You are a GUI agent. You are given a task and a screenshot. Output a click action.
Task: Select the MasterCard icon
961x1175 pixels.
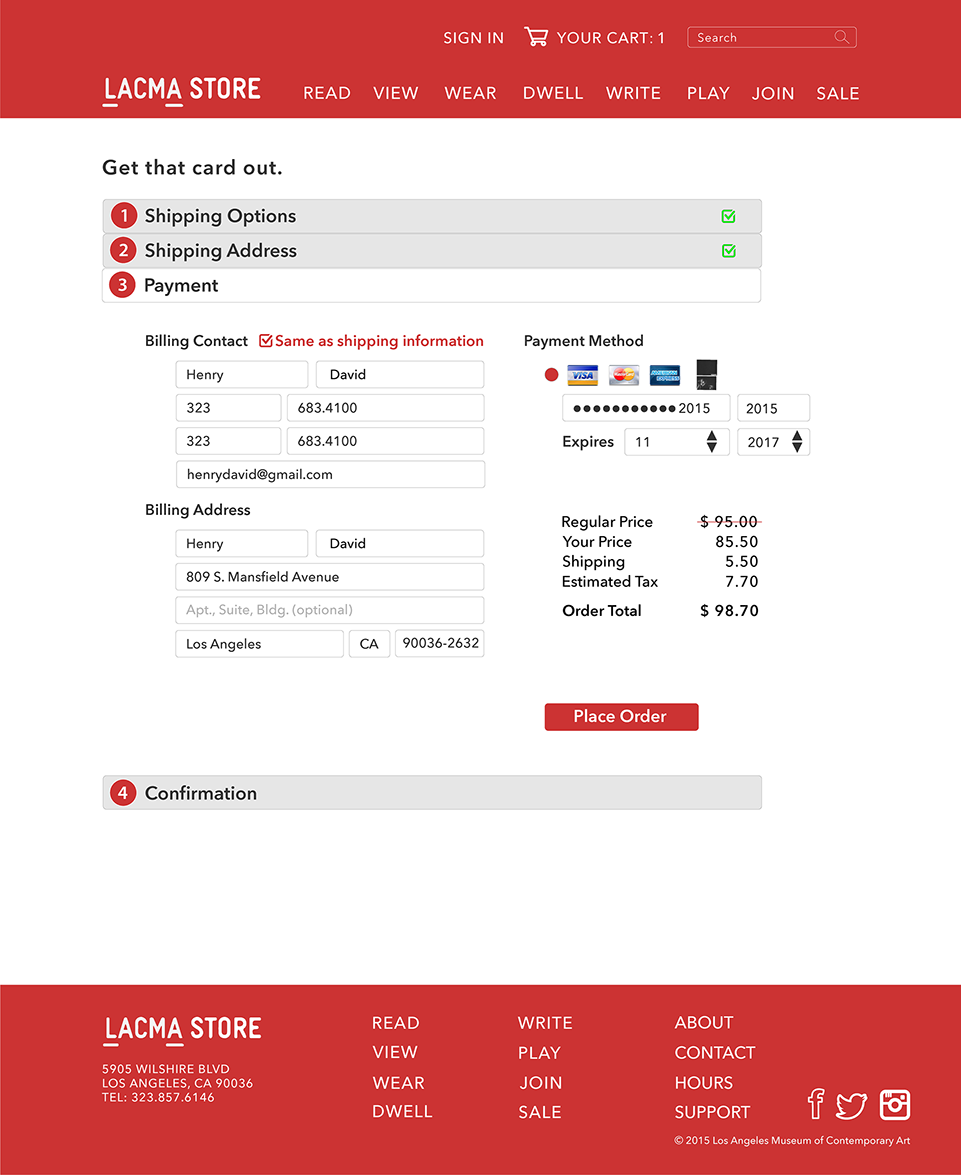click(623, 375)
